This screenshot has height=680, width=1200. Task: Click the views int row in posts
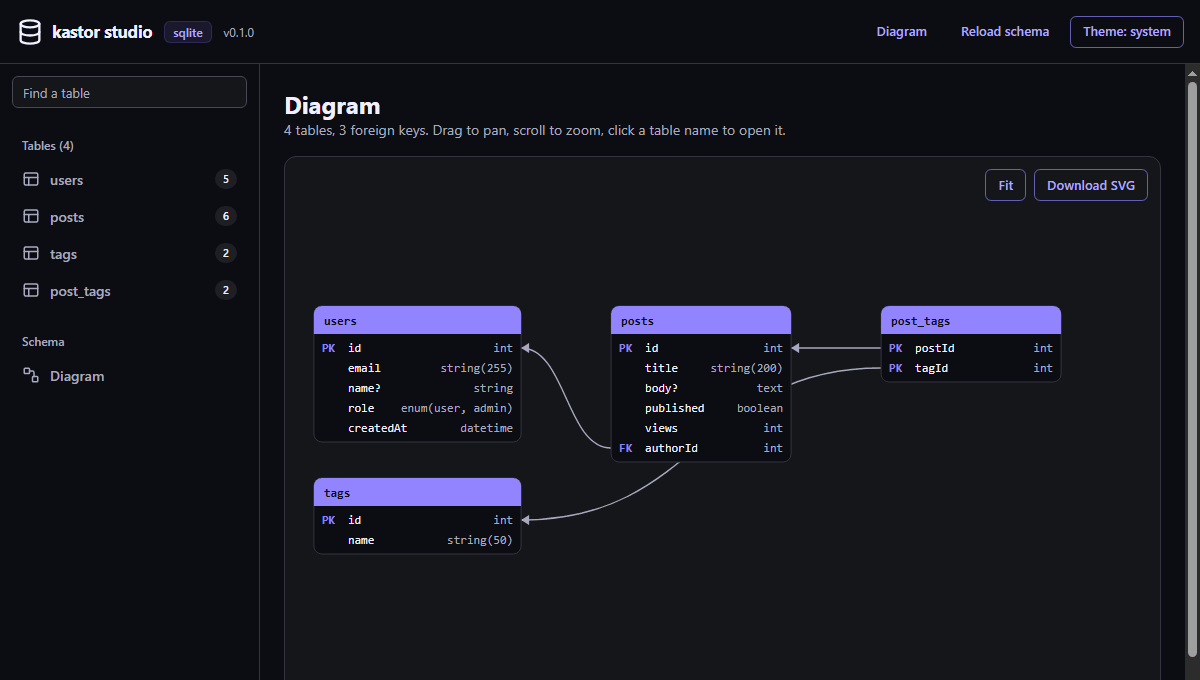tap(701, 428)
